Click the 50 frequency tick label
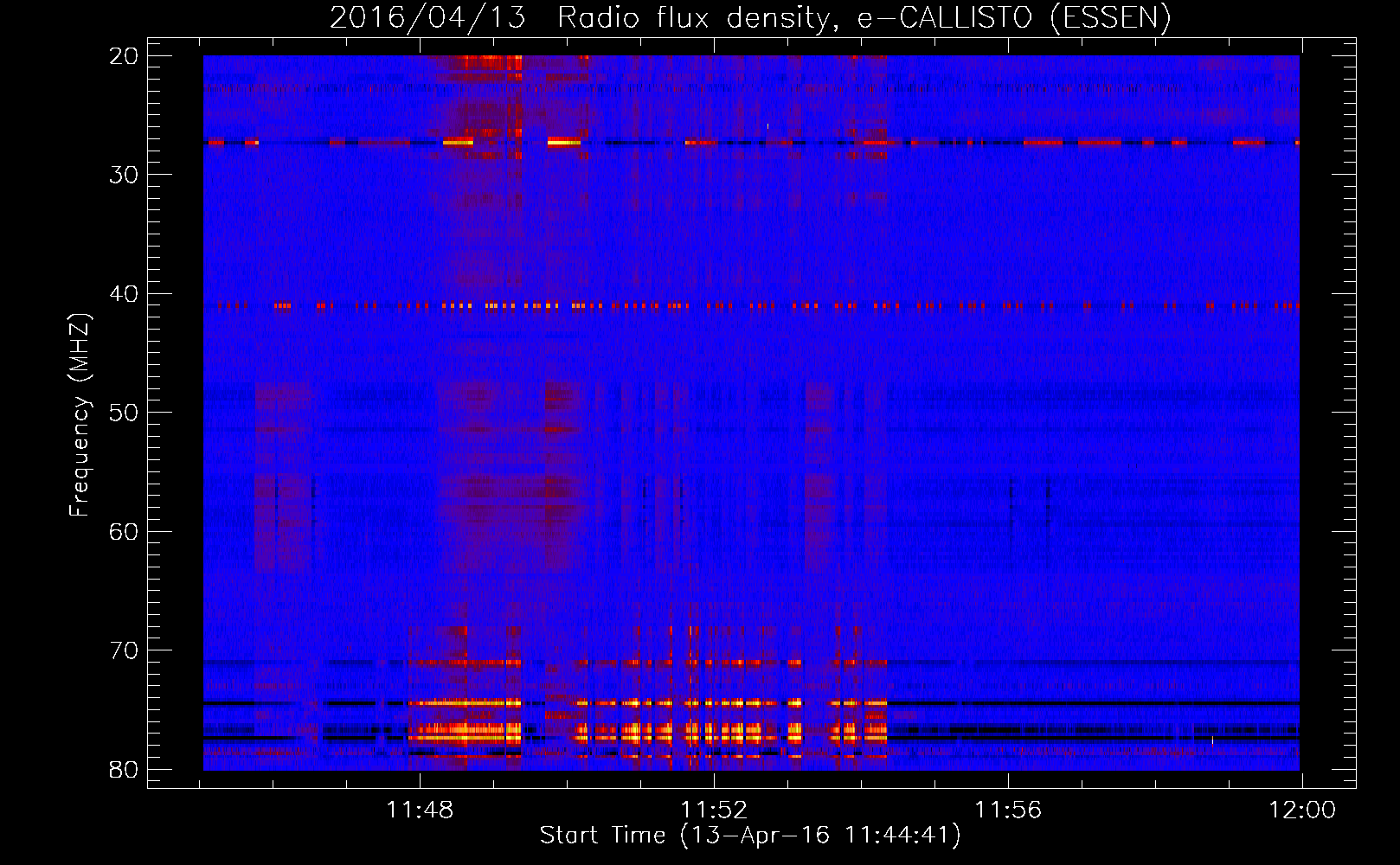The image size is (1400, 865). (x=125, y=413)
